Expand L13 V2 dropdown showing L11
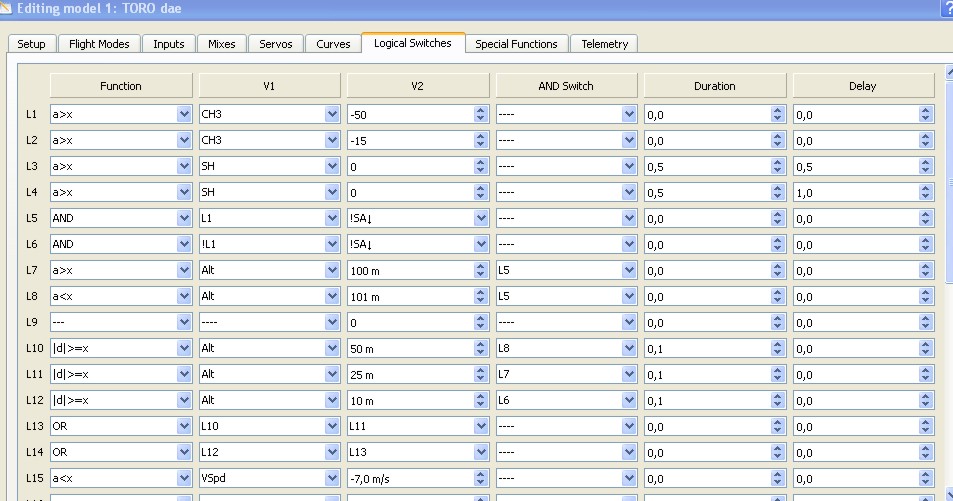The height and width of the screenshot is (501, 953). point(417,426)
